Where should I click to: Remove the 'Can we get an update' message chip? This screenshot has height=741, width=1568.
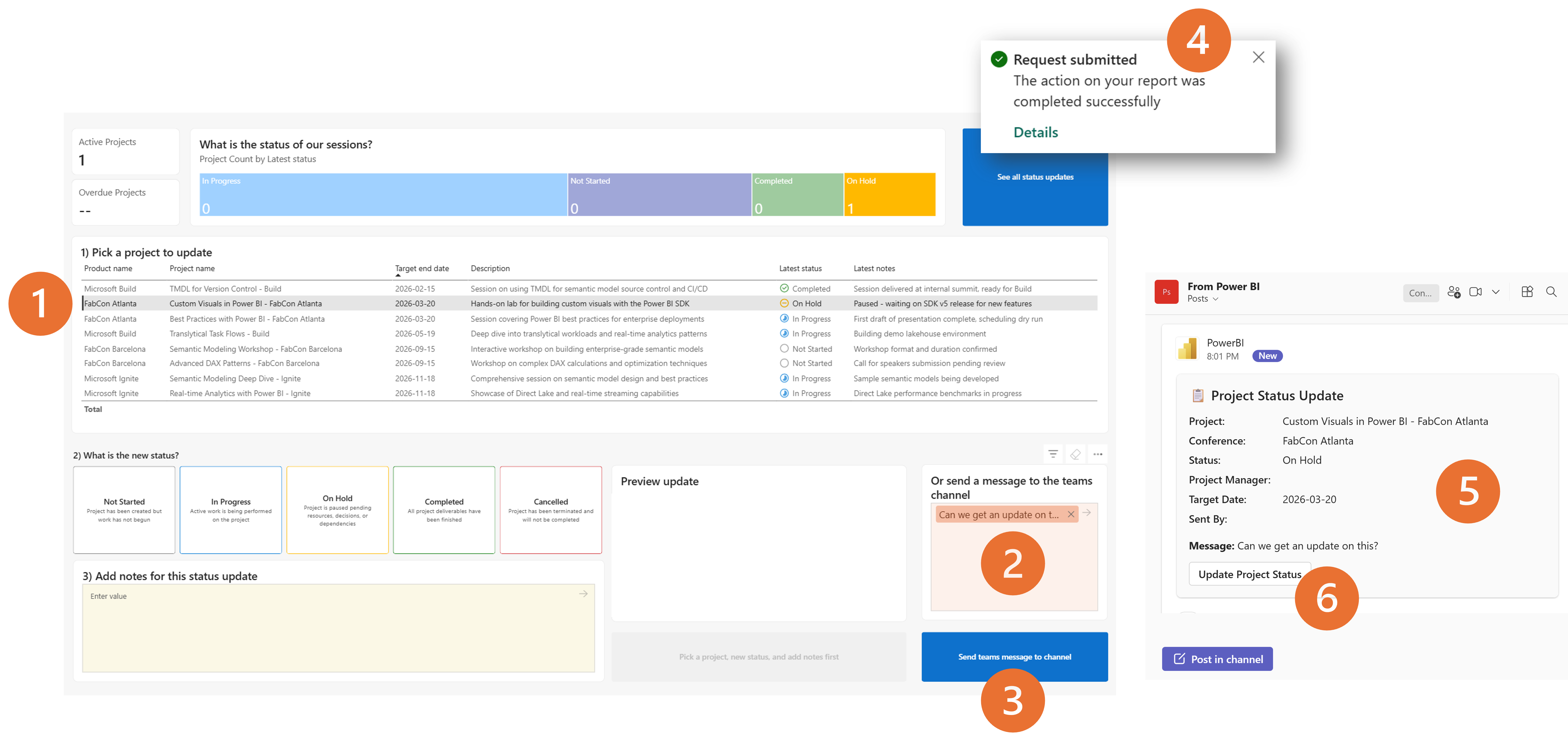pyautogui.click(x=1071, y=514)
